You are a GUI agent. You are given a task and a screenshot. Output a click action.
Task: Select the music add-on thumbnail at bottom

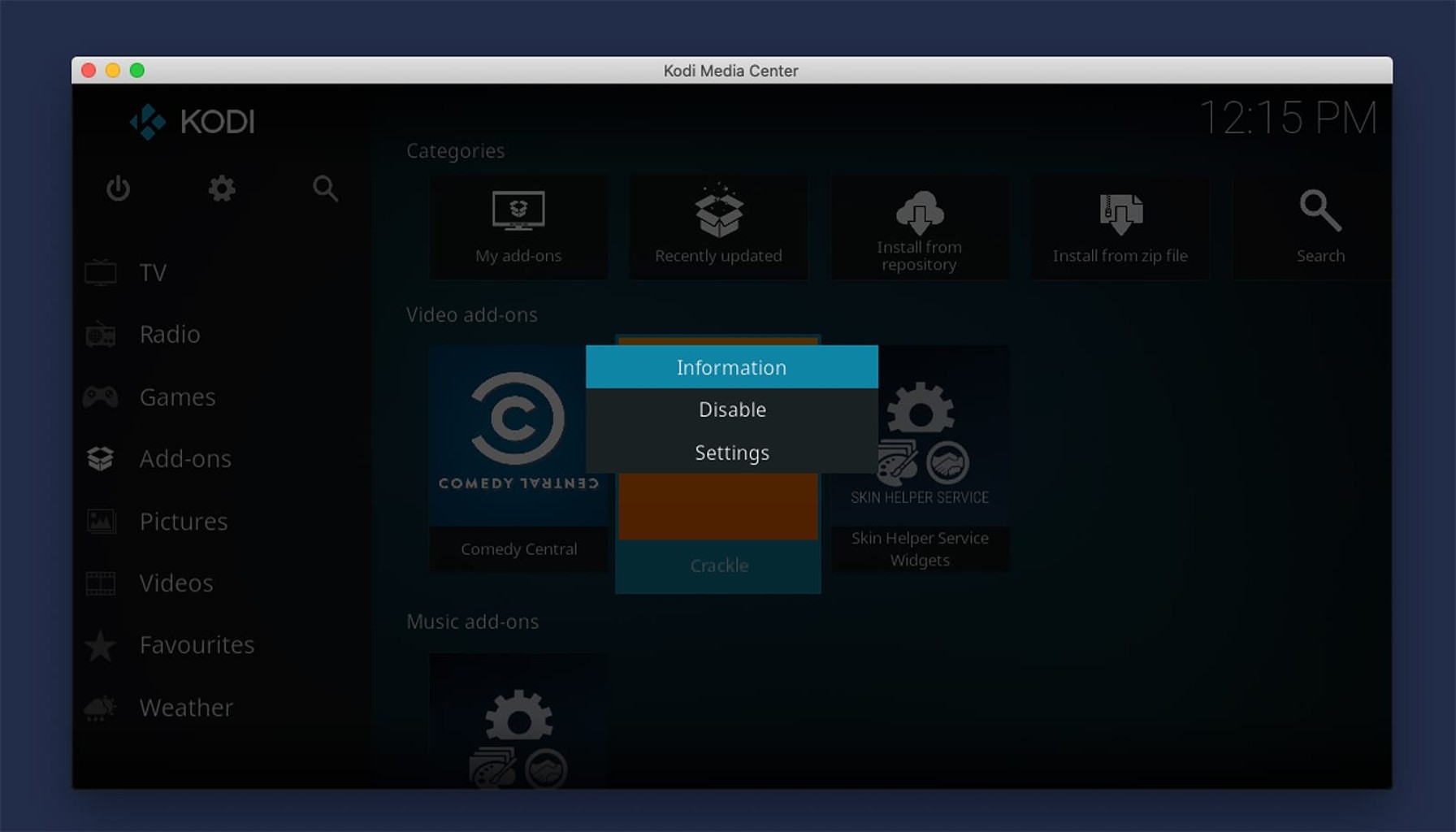[518, 721]
